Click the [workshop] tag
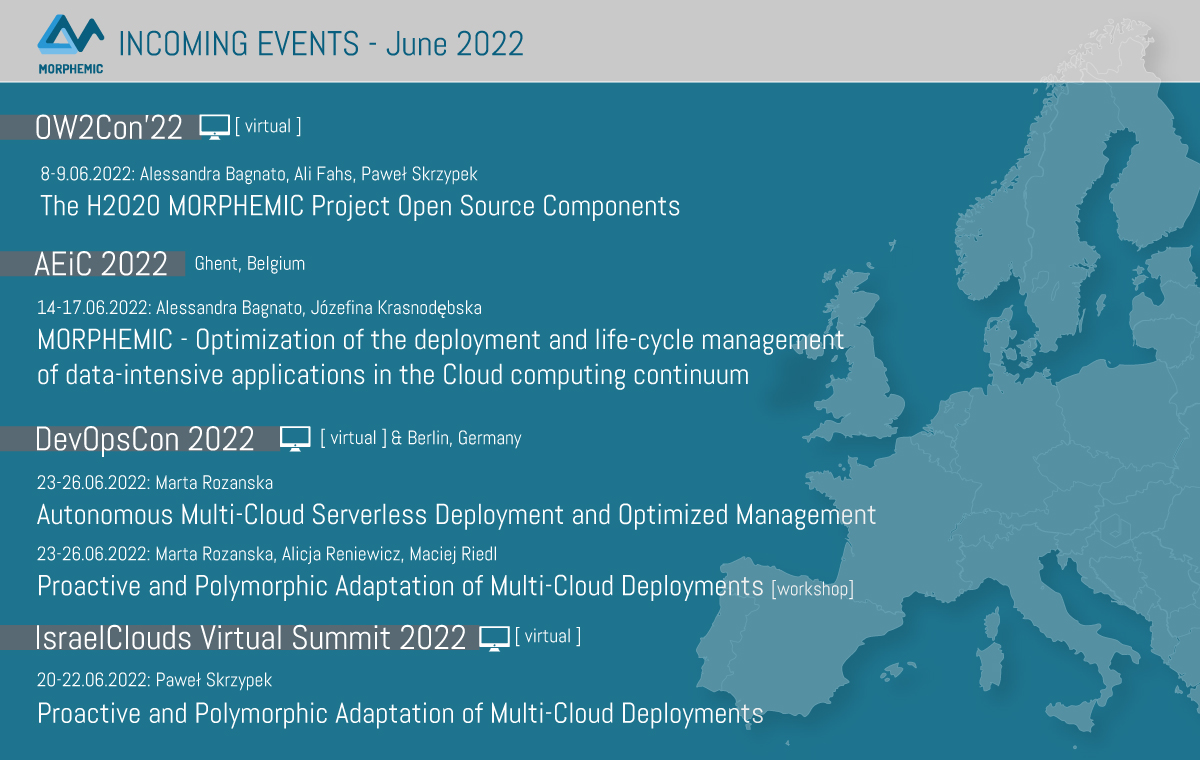 coord(812,589)
